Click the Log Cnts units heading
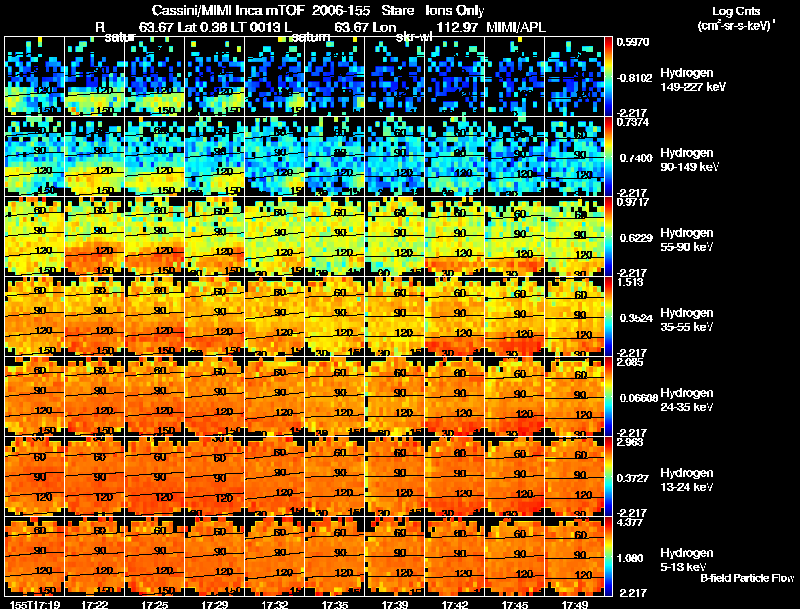This screenshot has height=609, width=800. pyautogui.click(x=736, y=18)
